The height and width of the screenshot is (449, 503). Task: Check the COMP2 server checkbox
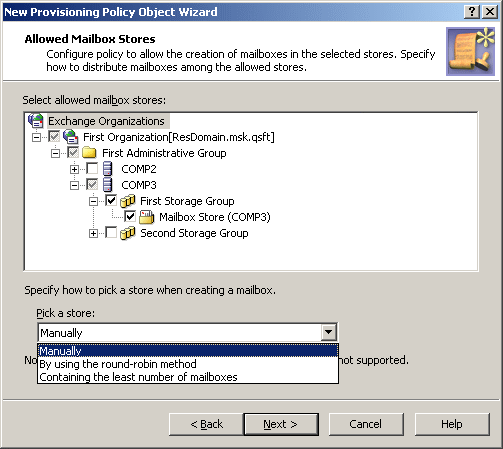point(92,168)
